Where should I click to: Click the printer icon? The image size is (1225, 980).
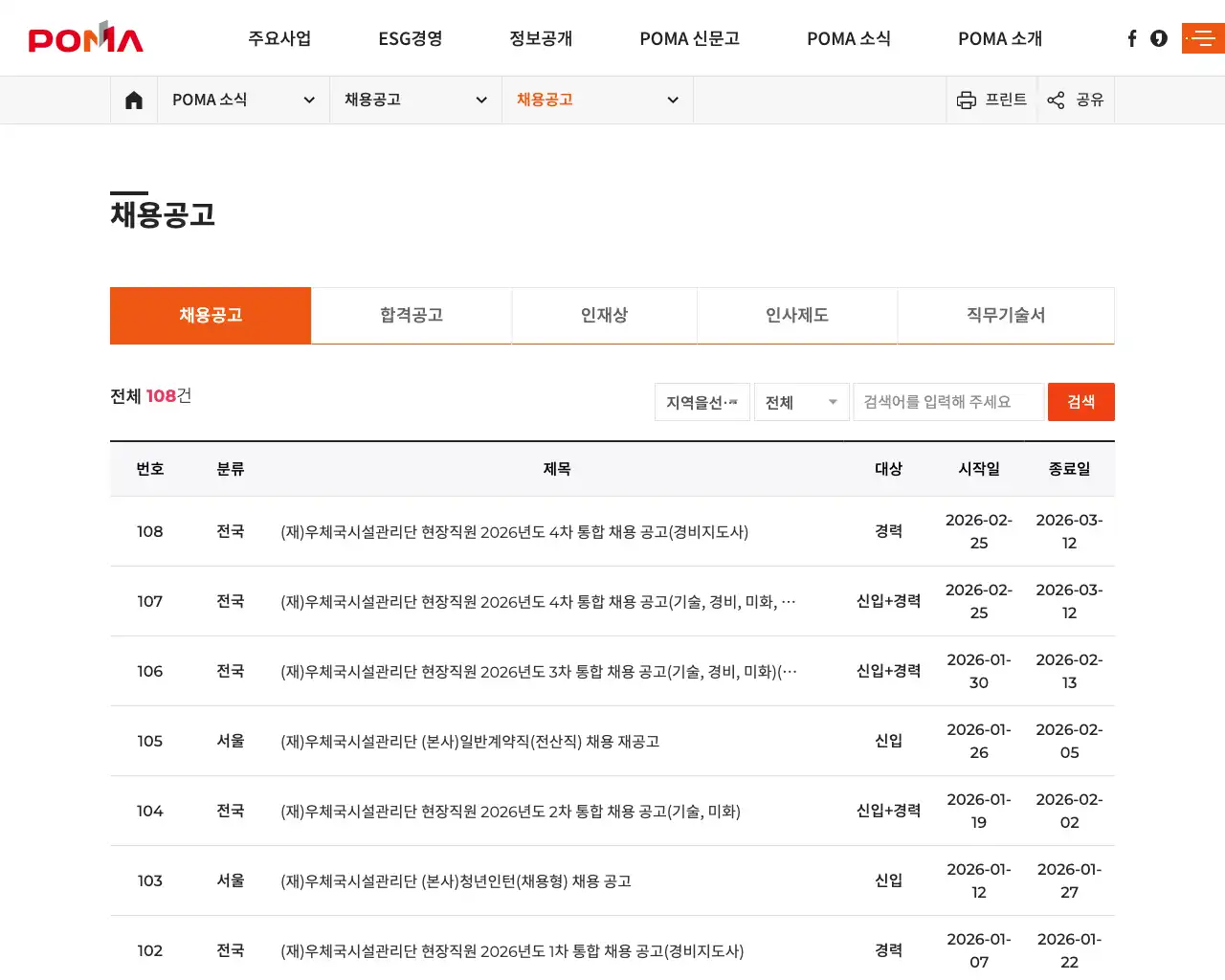coord(967,100)
